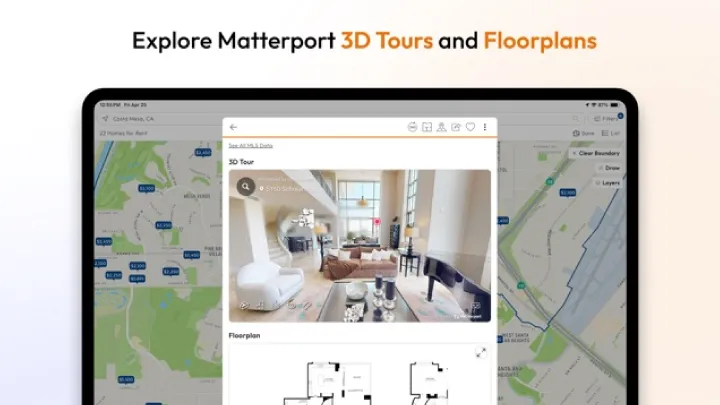
Task: Tap the street view person icon
Action: click(441, 127)
